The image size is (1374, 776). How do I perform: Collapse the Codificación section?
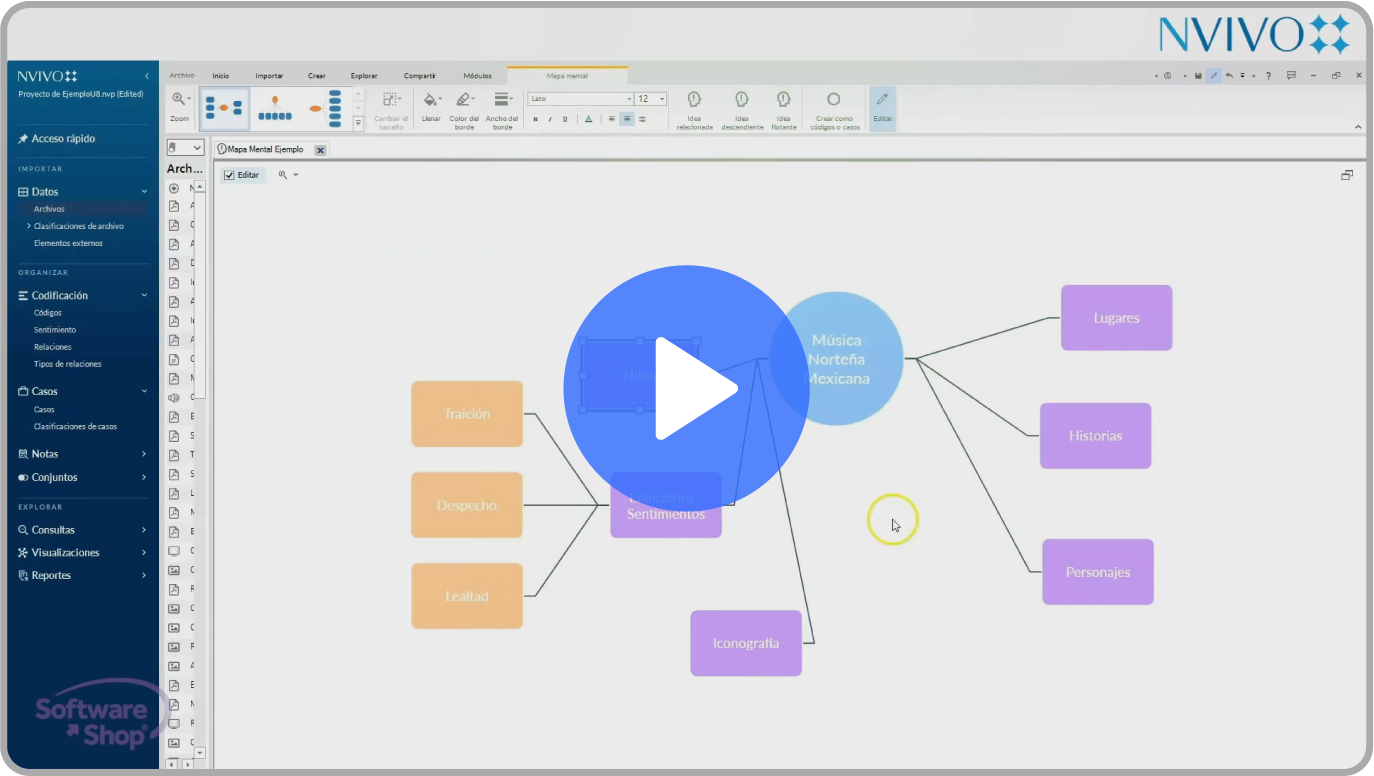coord(144,295)
